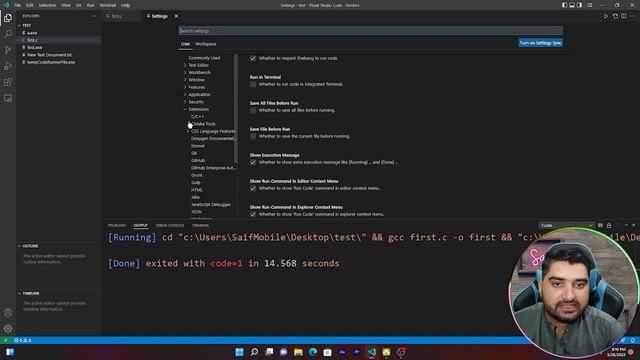Uncheck Show Run Command In Editor Context Menu

[253, 189]
